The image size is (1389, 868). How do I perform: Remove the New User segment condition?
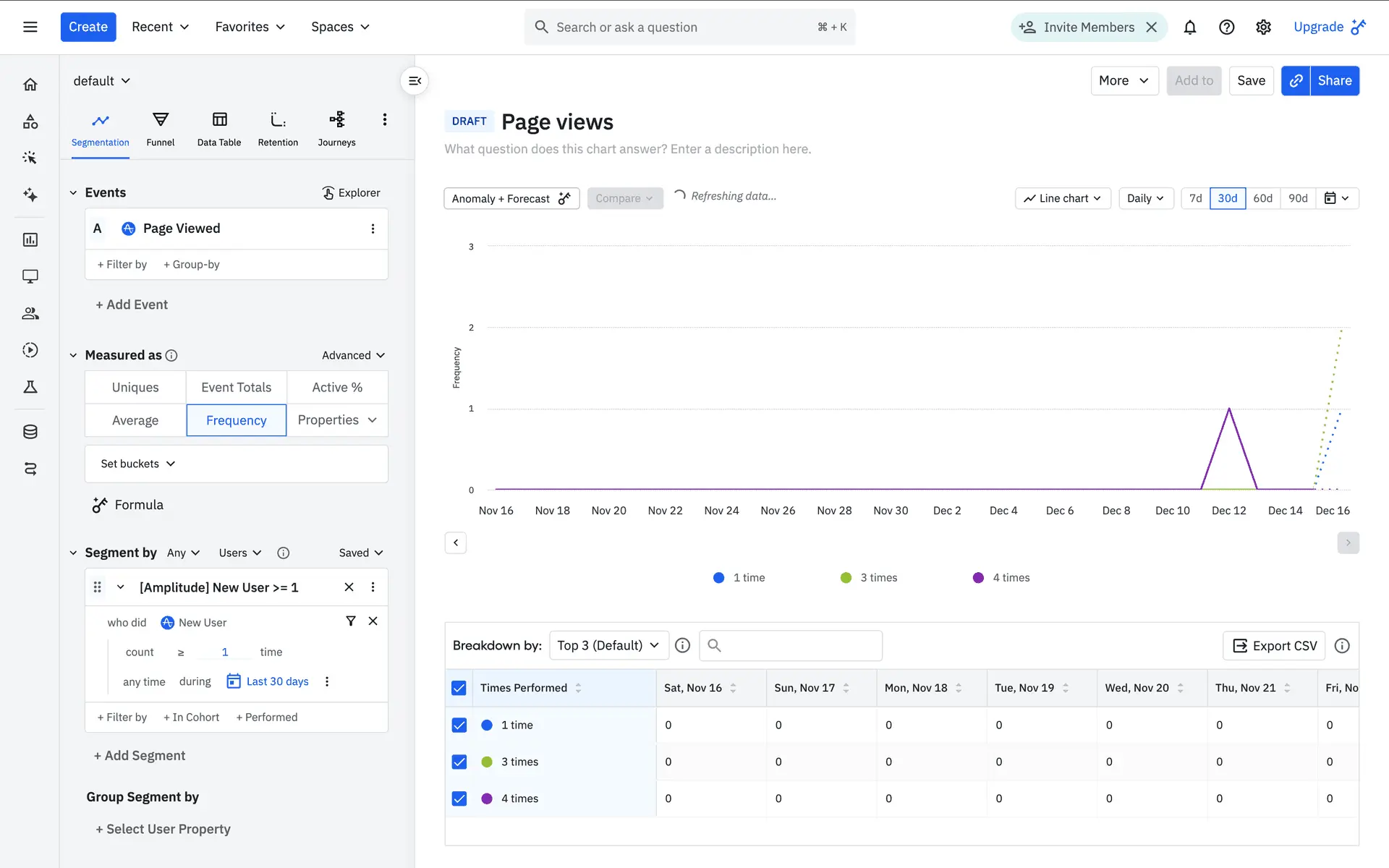[x=373, y=621]
